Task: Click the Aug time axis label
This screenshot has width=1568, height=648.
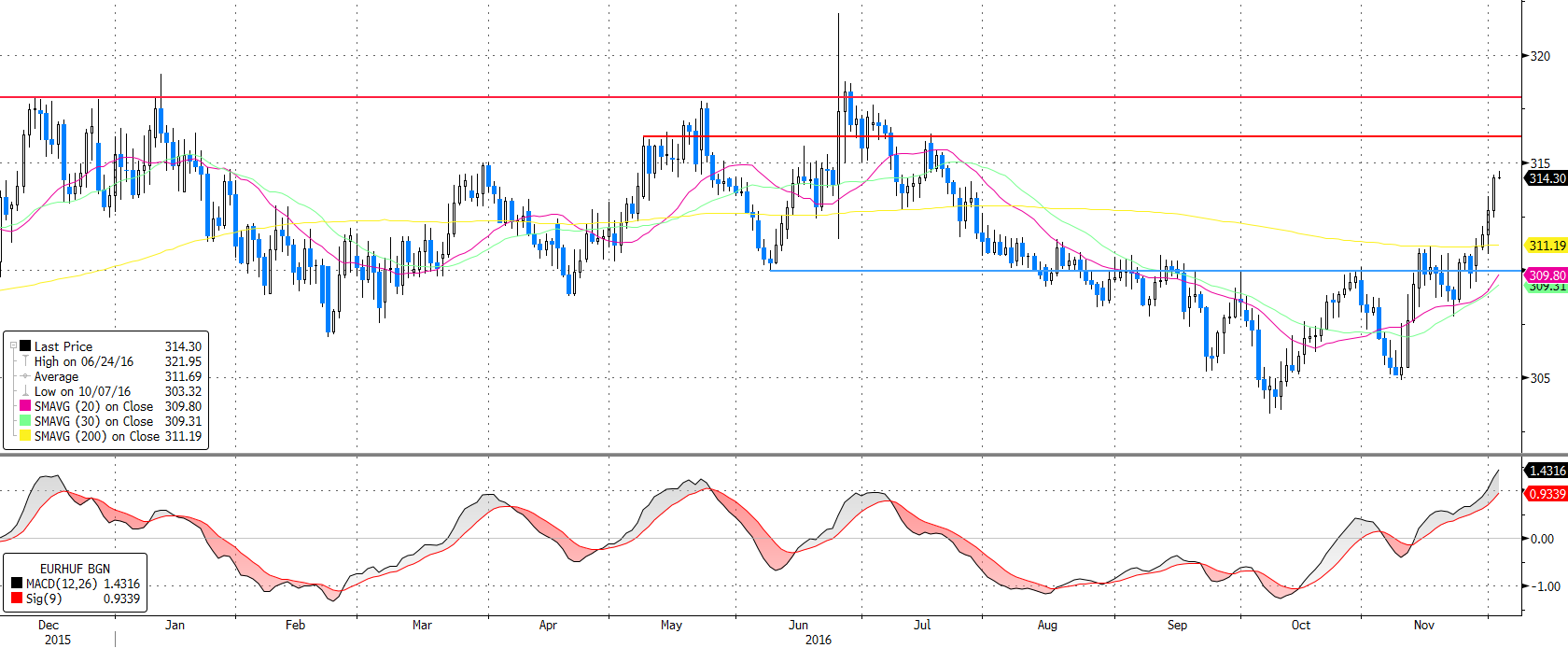Action: 1047,625
